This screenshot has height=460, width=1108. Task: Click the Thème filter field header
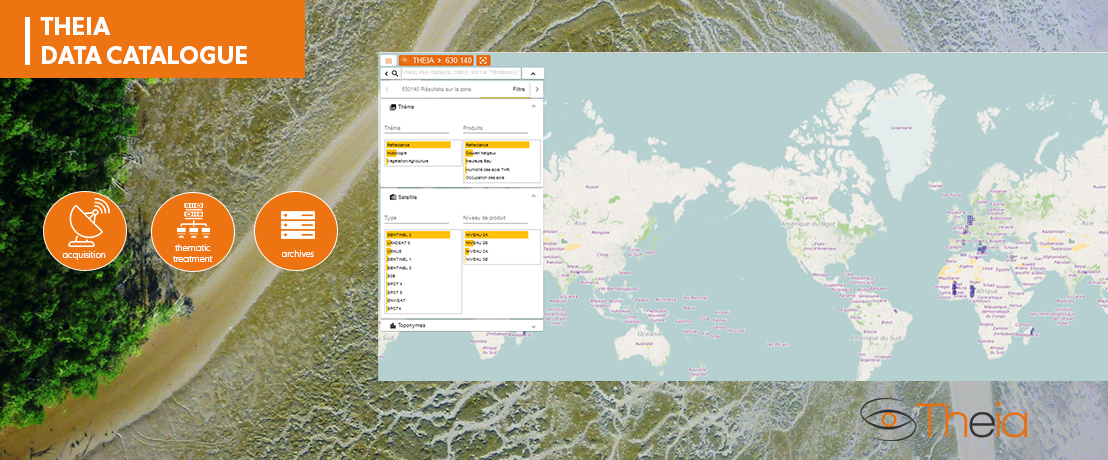(x=416, y=129)
